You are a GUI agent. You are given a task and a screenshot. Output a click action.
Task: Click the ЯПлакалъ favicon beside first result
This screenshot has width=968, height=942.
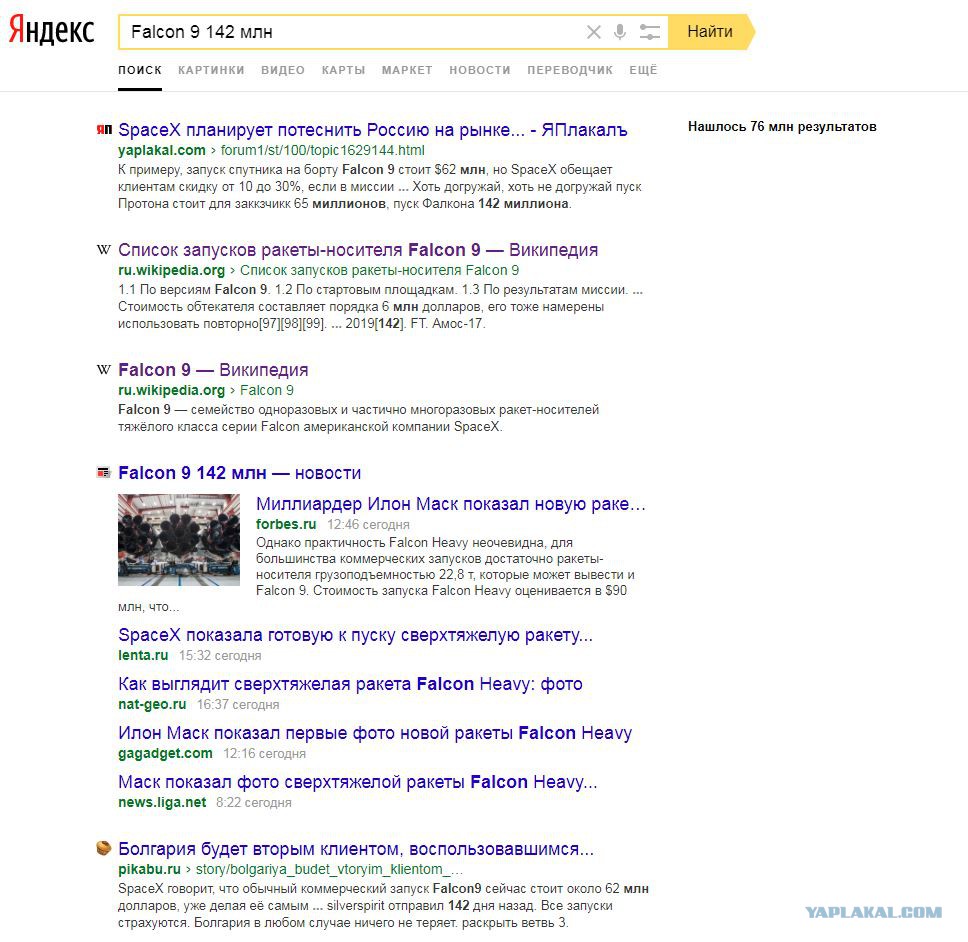pos(104,130)
